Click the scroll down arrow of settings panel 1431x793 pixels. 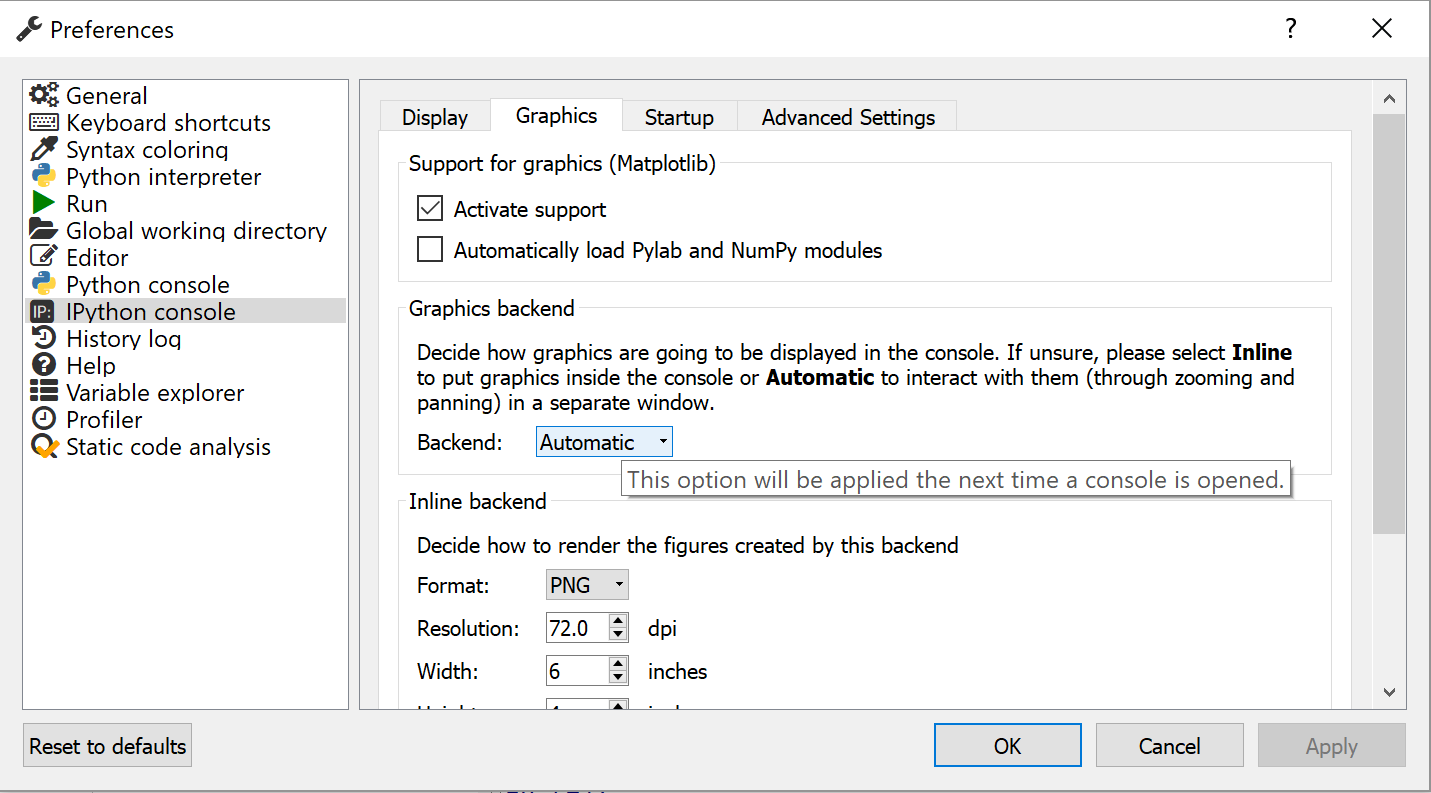pos(1388,692)
